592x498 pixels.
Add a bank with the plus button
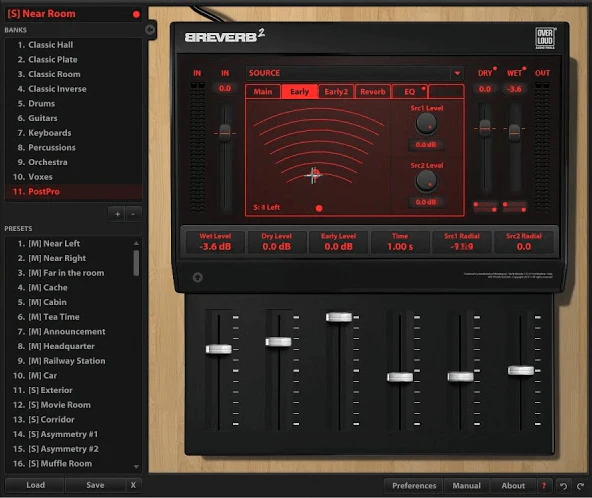117,214
